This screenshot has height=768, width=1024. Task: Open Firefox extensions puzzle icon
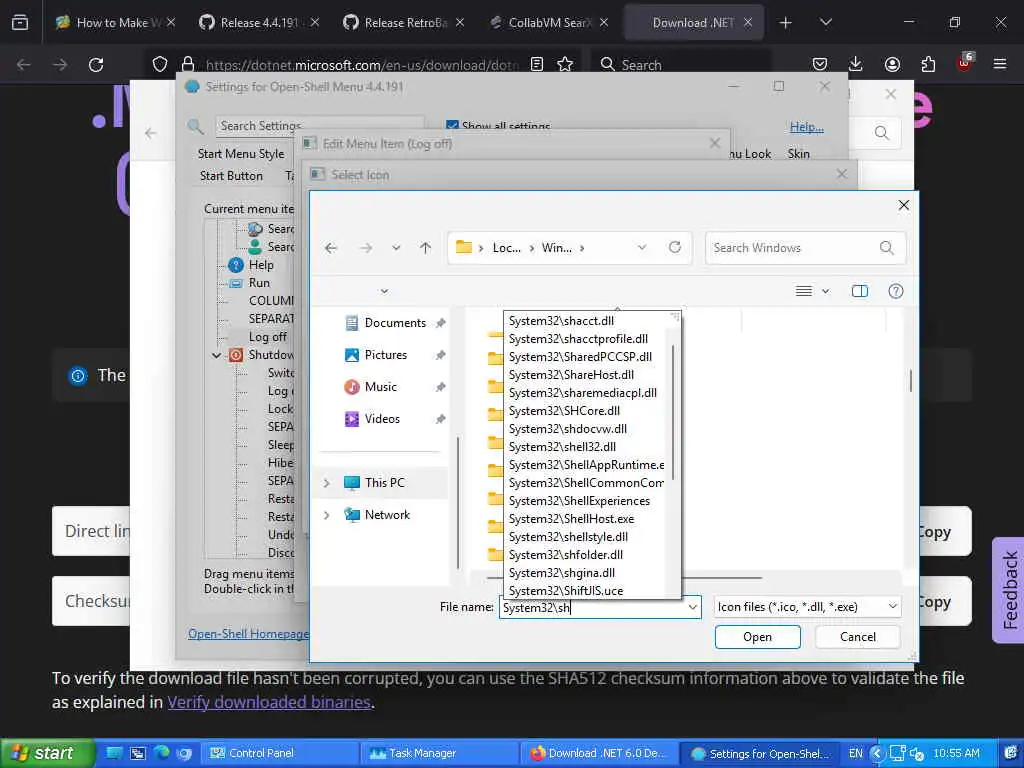click(928, 64)
